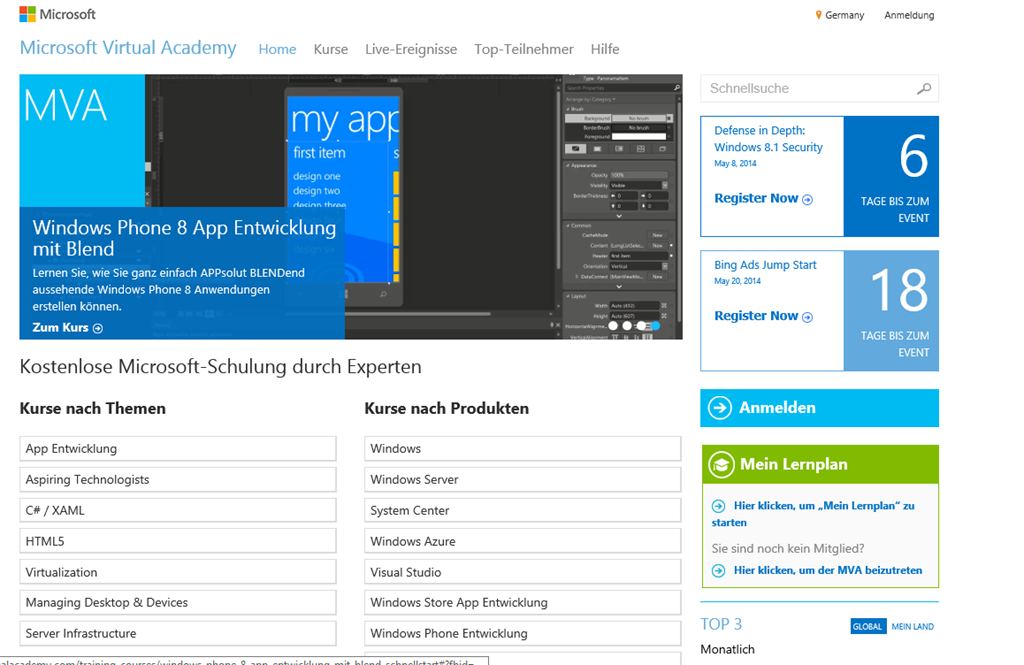Open the App Entwicklung topic
This screenshot has width=1024, height=665.
178,449
